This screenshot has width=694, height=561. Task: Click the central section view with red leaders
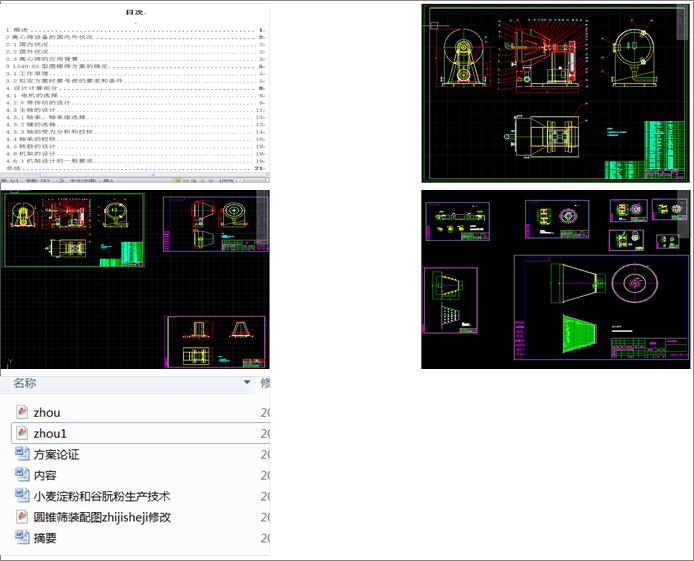pyautogui.click(x=542, y=55)
